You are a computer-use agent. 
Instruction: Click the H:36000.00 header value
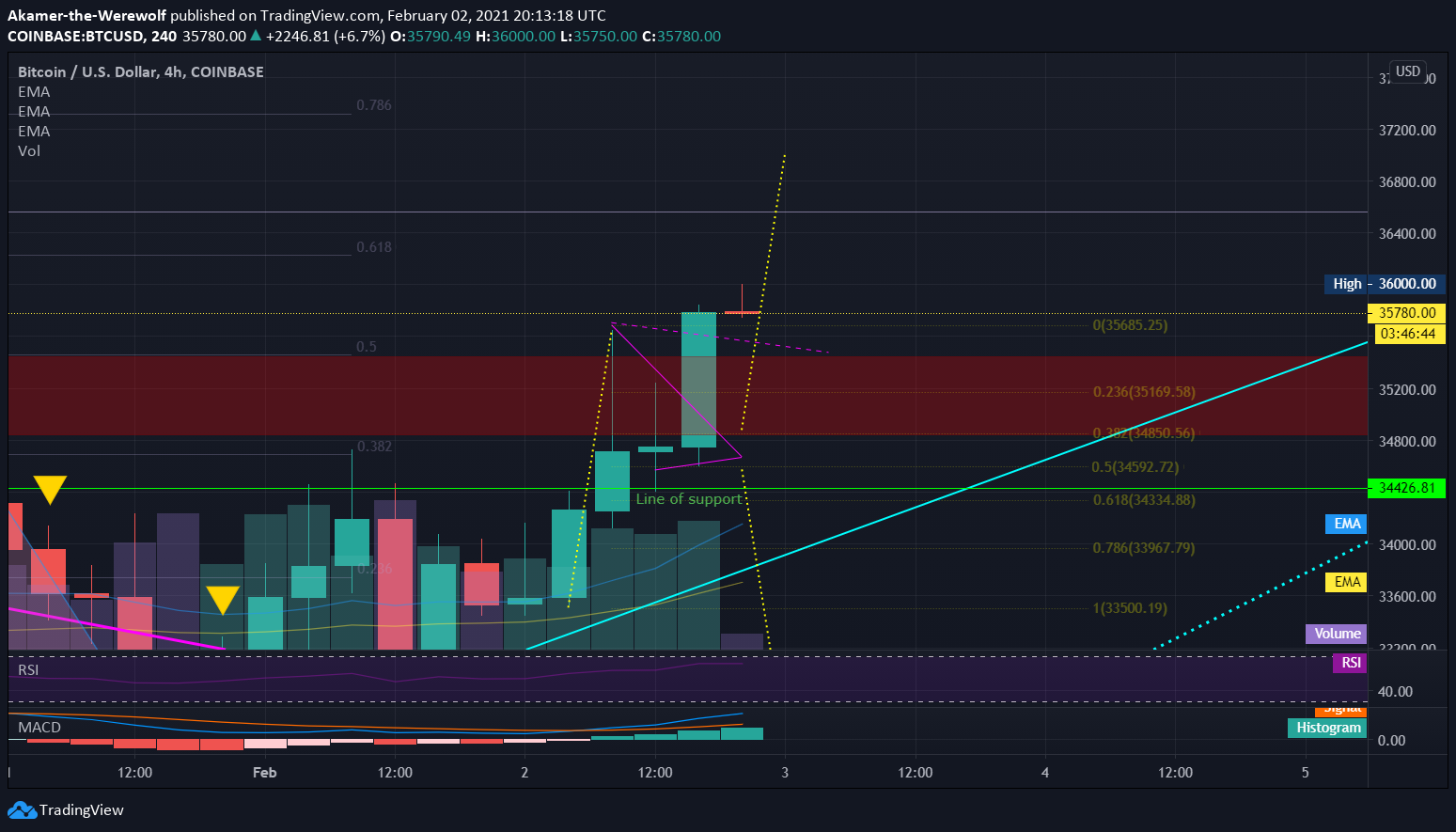click(515, 36)
